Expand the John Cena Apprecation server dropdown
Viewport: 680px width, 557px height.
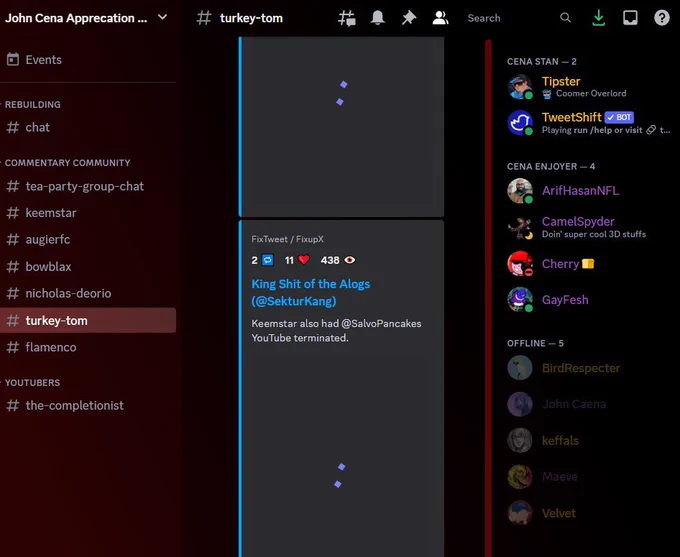162,17
